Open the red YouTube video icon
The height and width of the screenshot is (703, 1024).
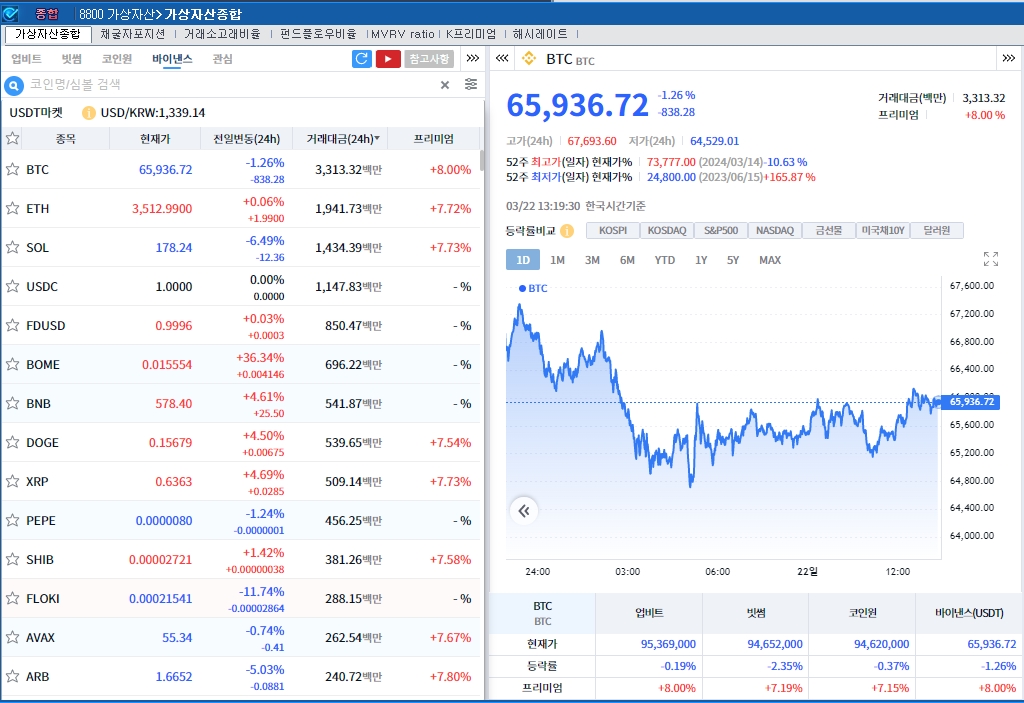(388, 59)
